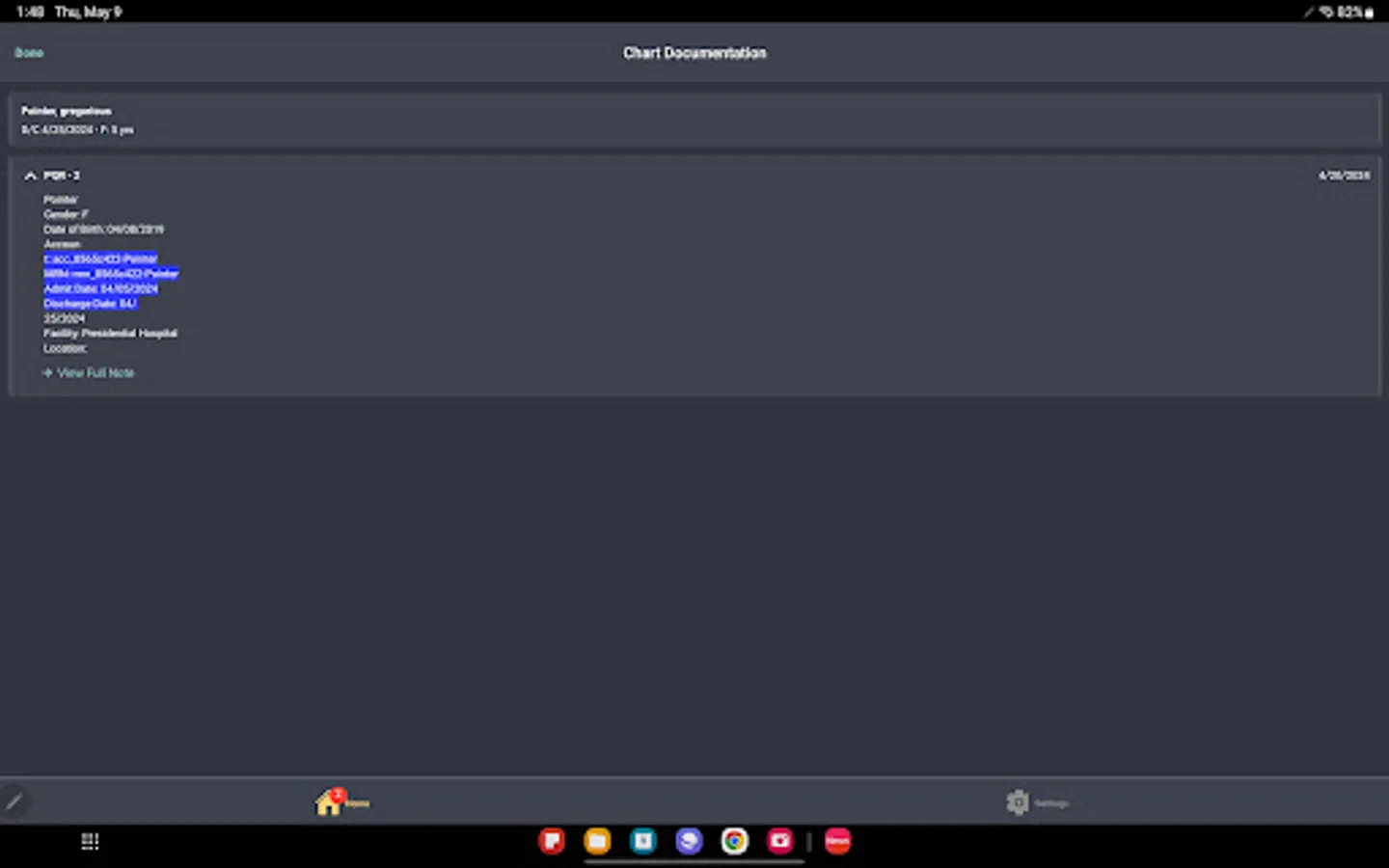The height and width of the screenshot is (868, 1389).
Task: Collapse the PCR - 3 note section
Action: point(30,176)
